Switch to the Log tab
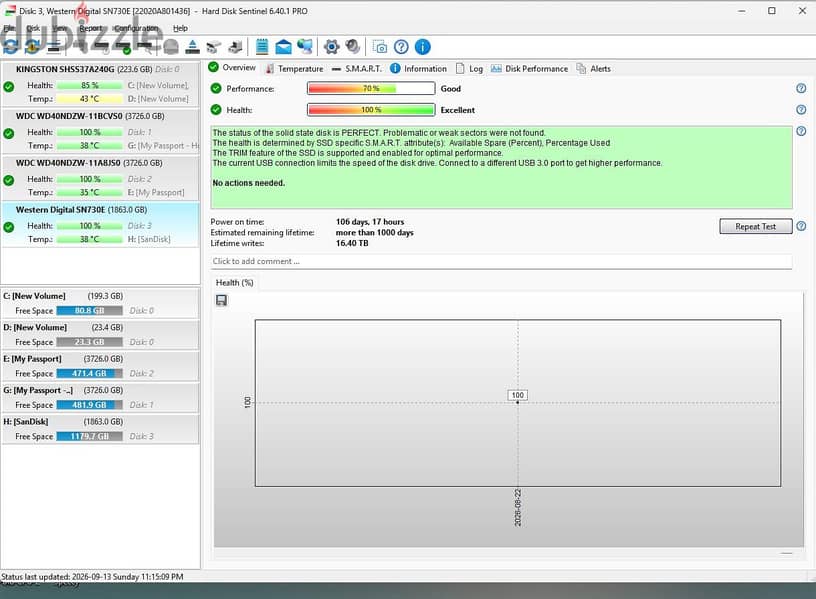Image resolution: width=816 pixels, height=599 pixels. point(469,68)
